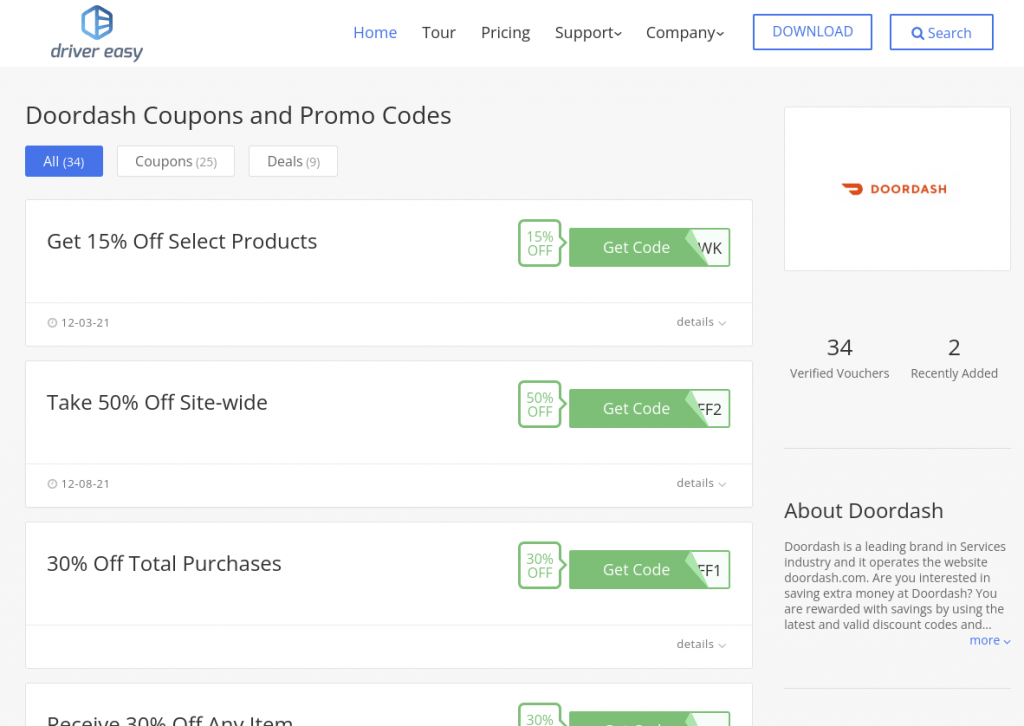Switch to the Coupons (25) tab
Screen dimensions: 1024x726
click(176, 161)
